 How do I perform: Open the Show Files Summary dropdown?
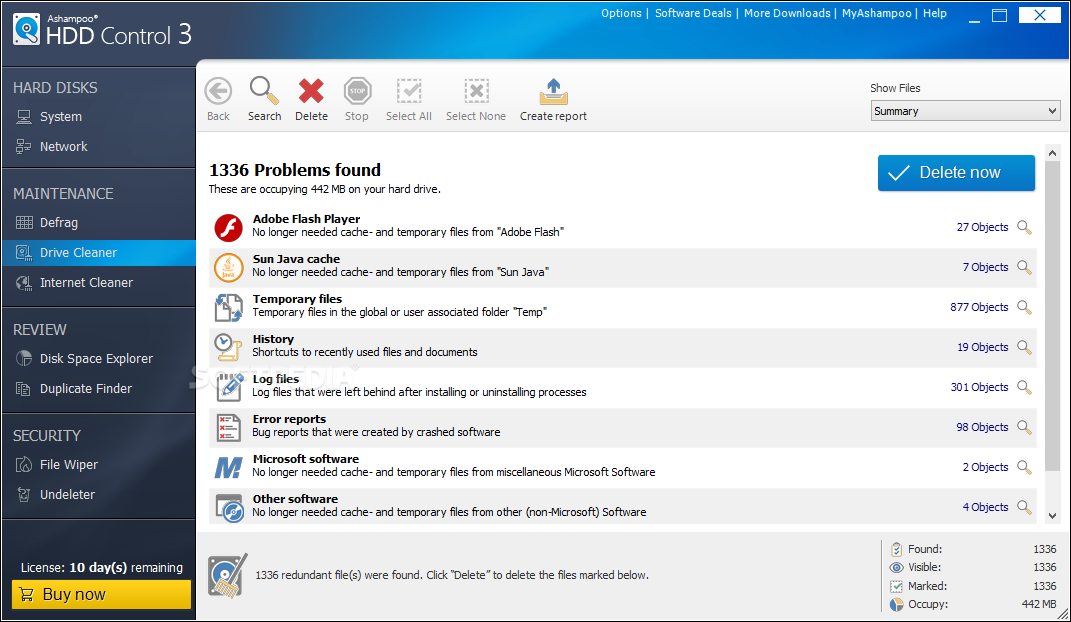[x=965, y=111]
